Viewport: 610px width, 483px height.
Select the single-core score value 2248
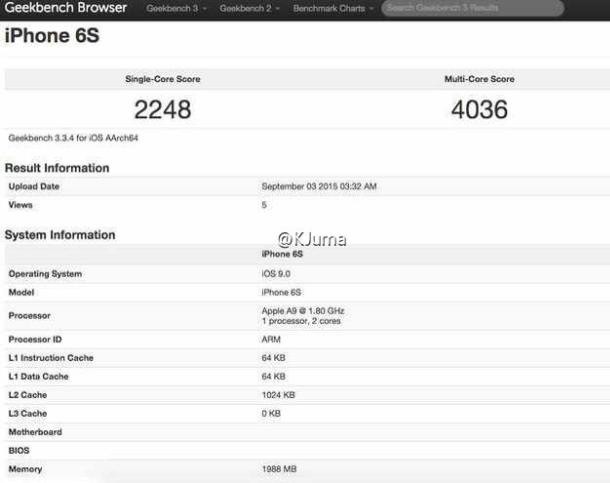click(163, 109)
